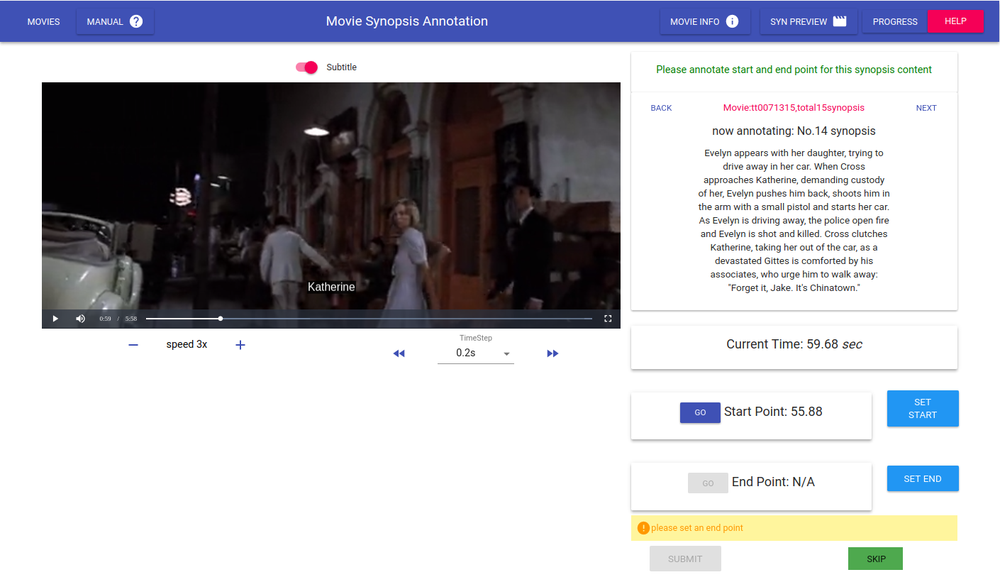
Task: Expand the TimeStep 0.2s dropdown
Action: click(x=476, y=353)
